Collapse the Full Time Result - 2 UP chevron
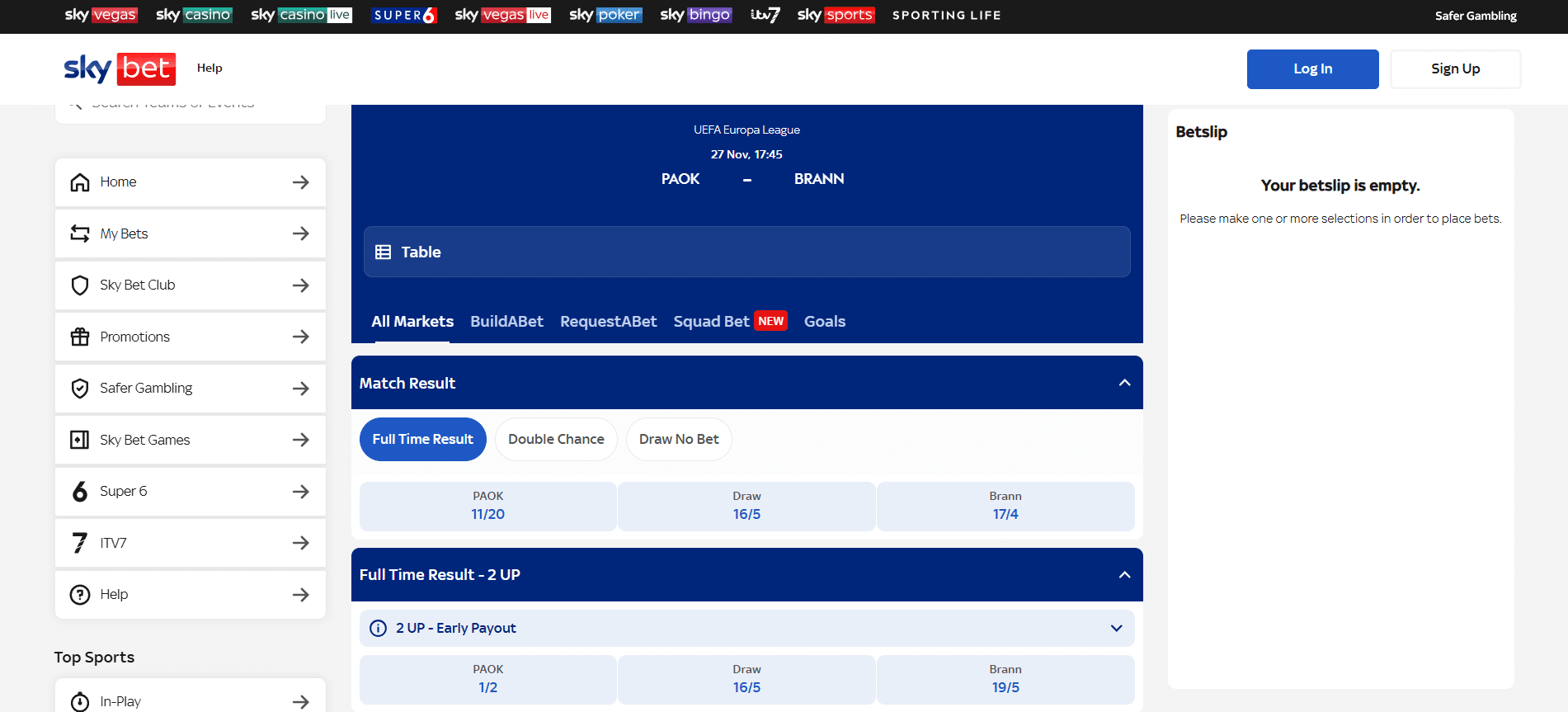 click(1124, 575)
